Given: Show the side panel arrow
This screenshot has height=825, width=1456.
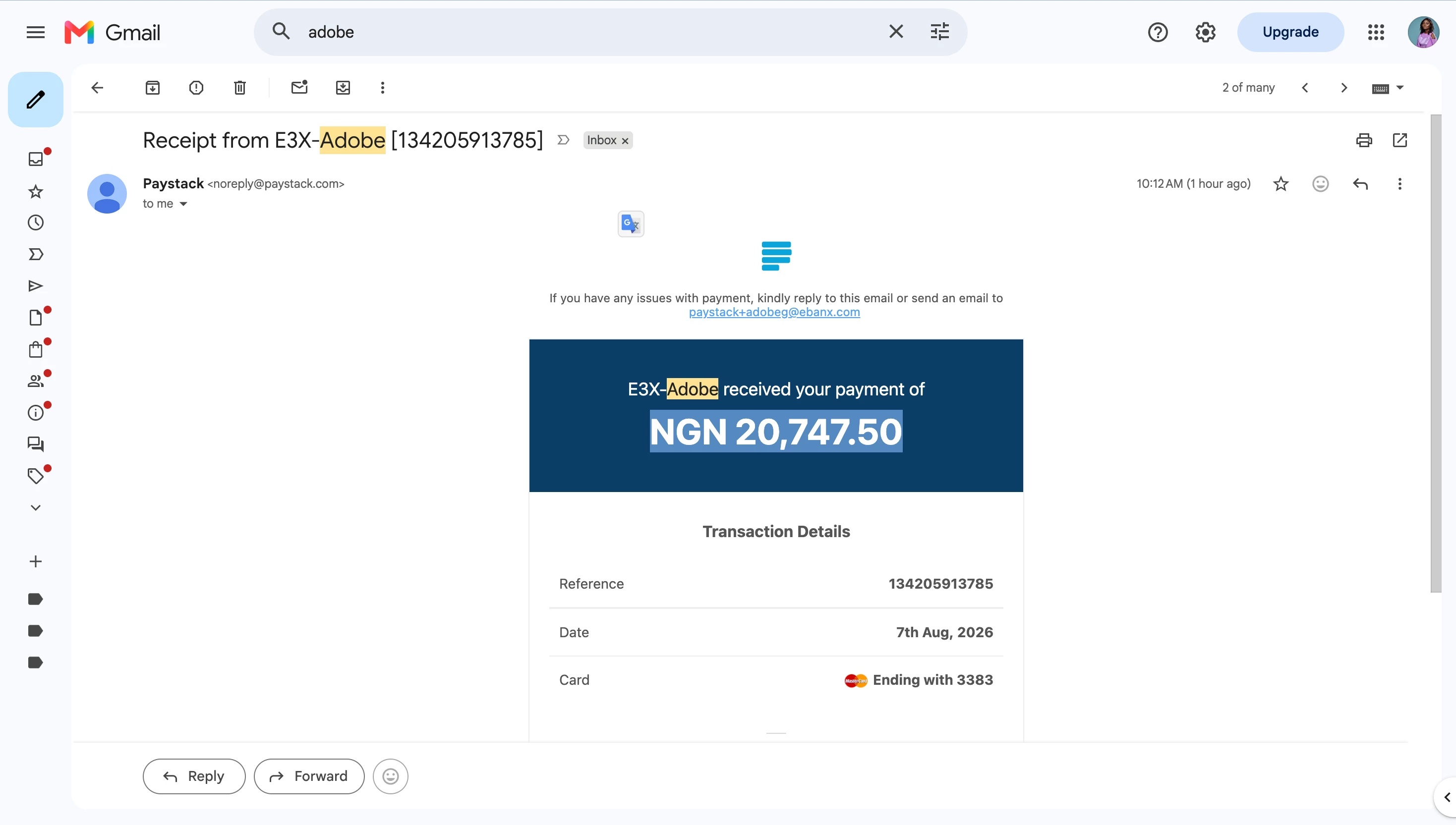Looking at the screenshot, I should [x=1447, y=797].
